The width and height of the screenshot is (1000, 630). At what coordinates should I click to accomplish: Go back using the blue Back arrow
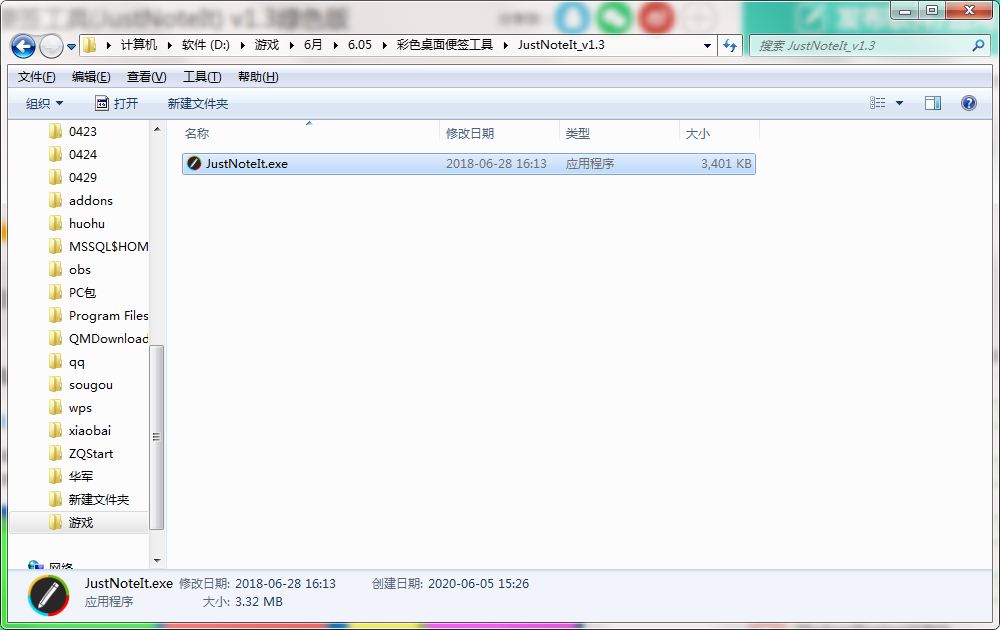(x=24, y=46)
